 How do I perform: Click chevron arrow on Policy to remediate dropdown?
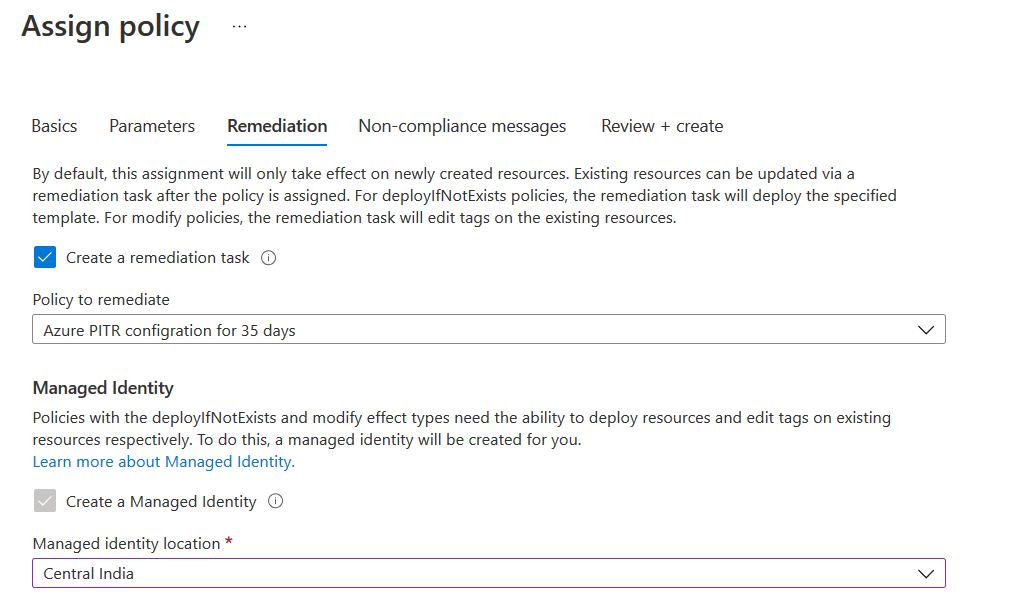coord(926,330)
